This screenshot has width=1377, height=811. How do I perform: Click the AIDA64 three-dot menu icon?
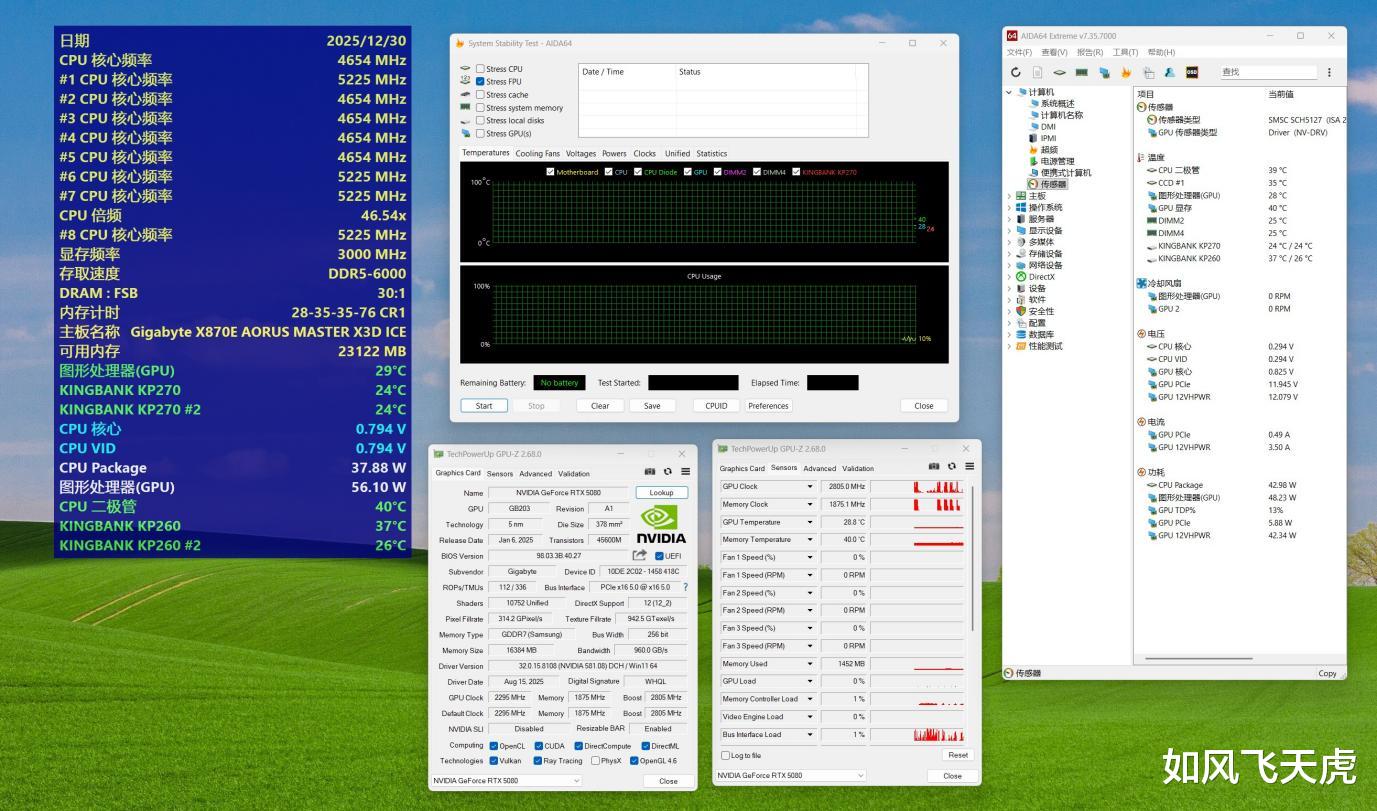click(x=1329, y=72)
